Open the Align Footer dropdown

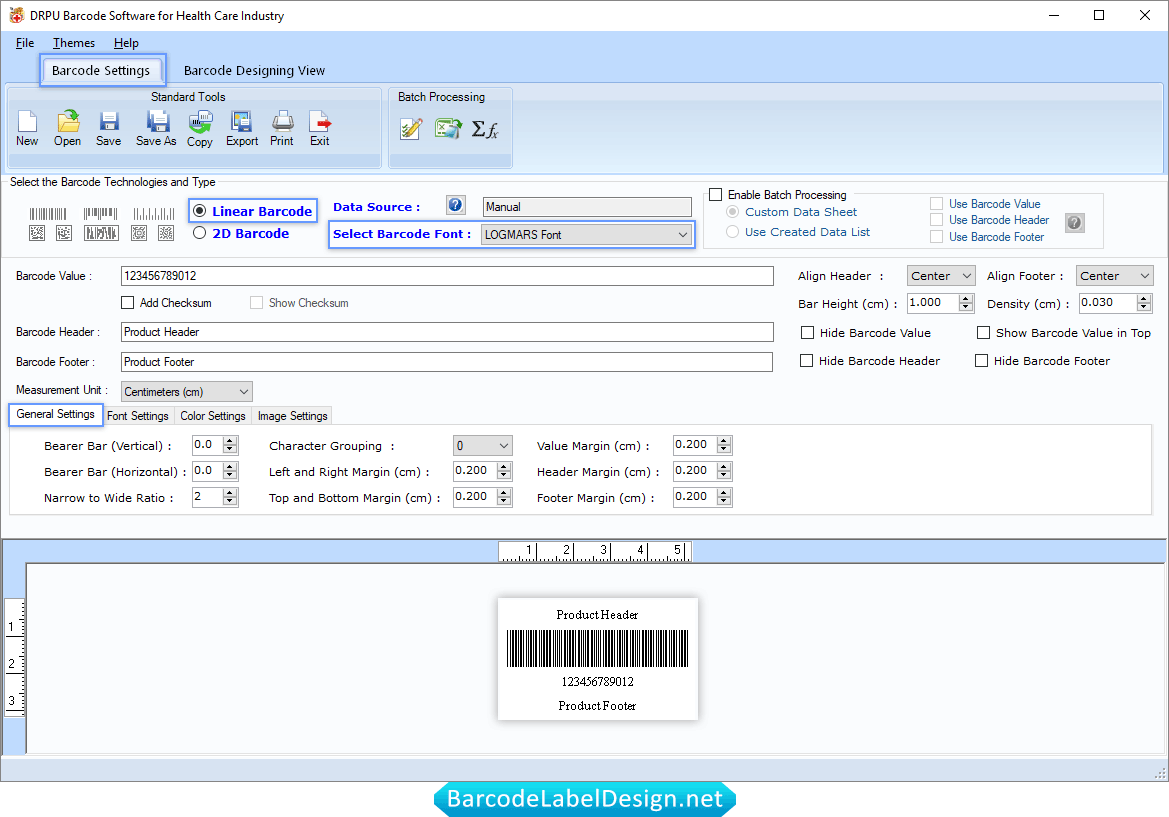[x=1115, y=276]
